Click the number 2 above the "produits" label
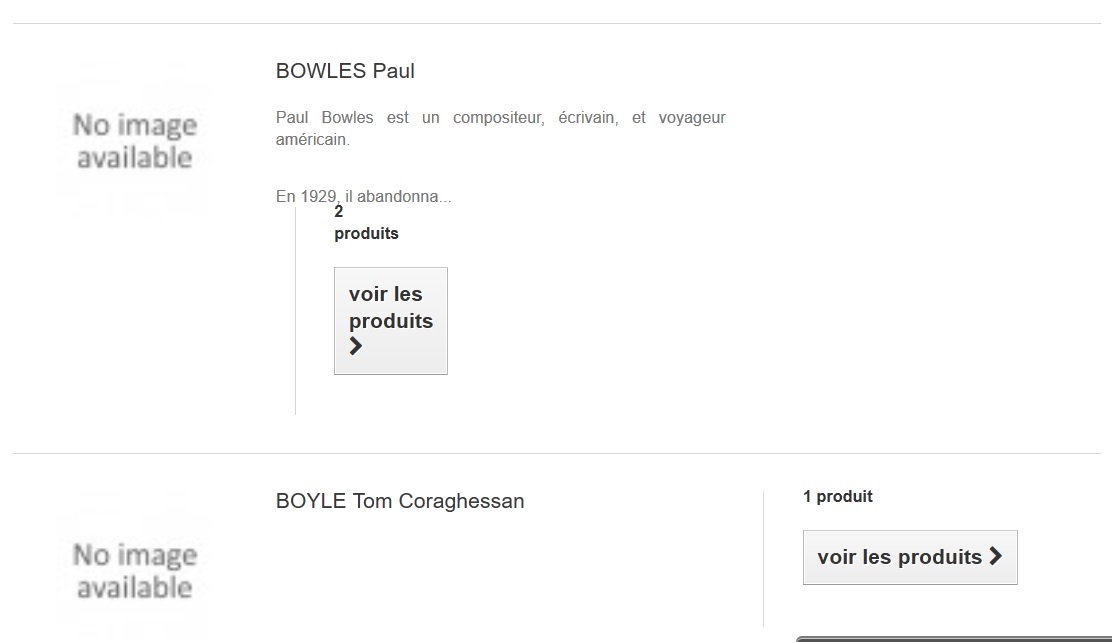Viewport: 1112px width, 642px height. point(339,212)
